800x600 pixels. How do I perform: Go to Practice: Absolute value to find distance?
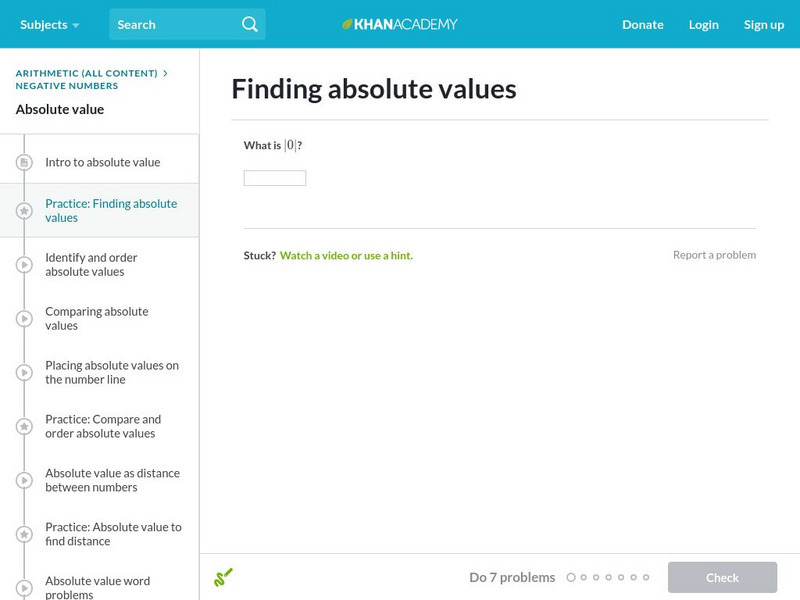[x=113, y=534]
